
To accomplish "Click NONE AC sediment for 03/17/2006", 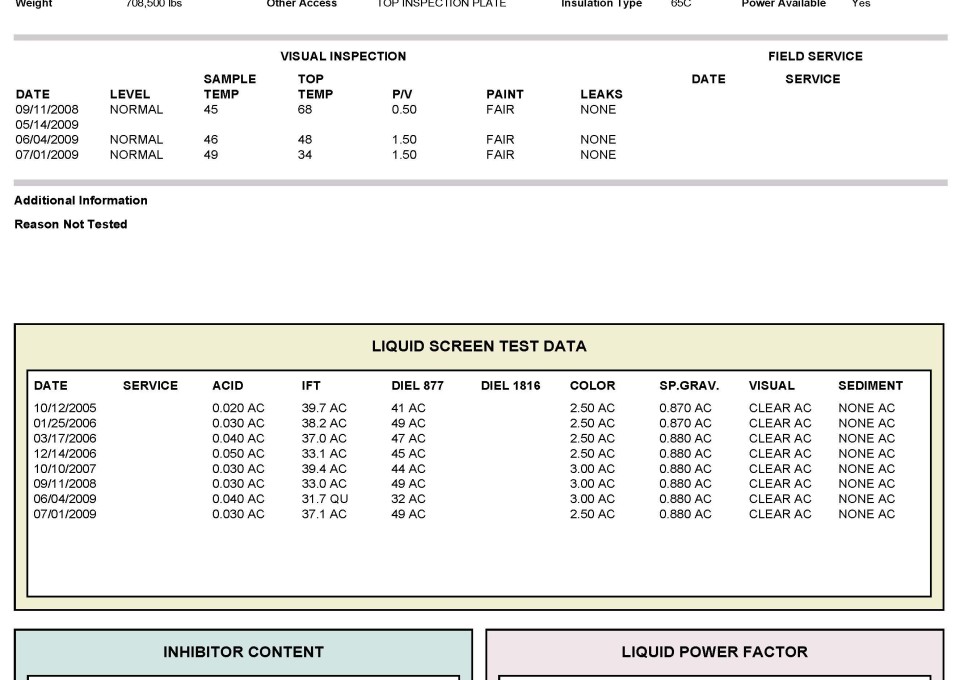I will click(867, 439).
